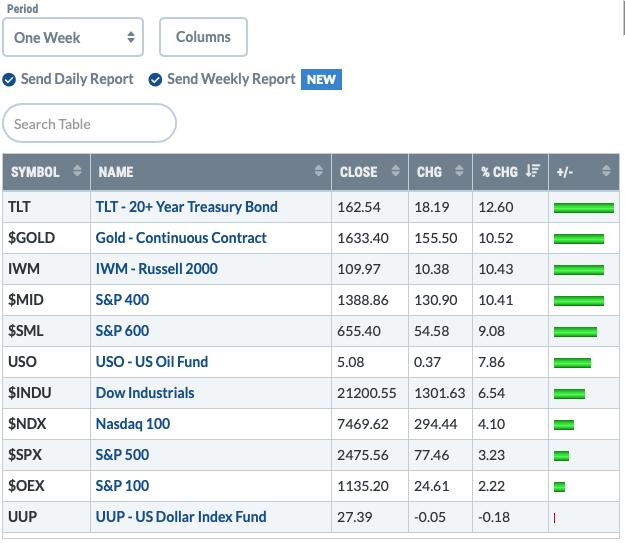Open the S&P 100 link
Image resolution: width=625 pixels, height=543 pixels.
[122, 486]
